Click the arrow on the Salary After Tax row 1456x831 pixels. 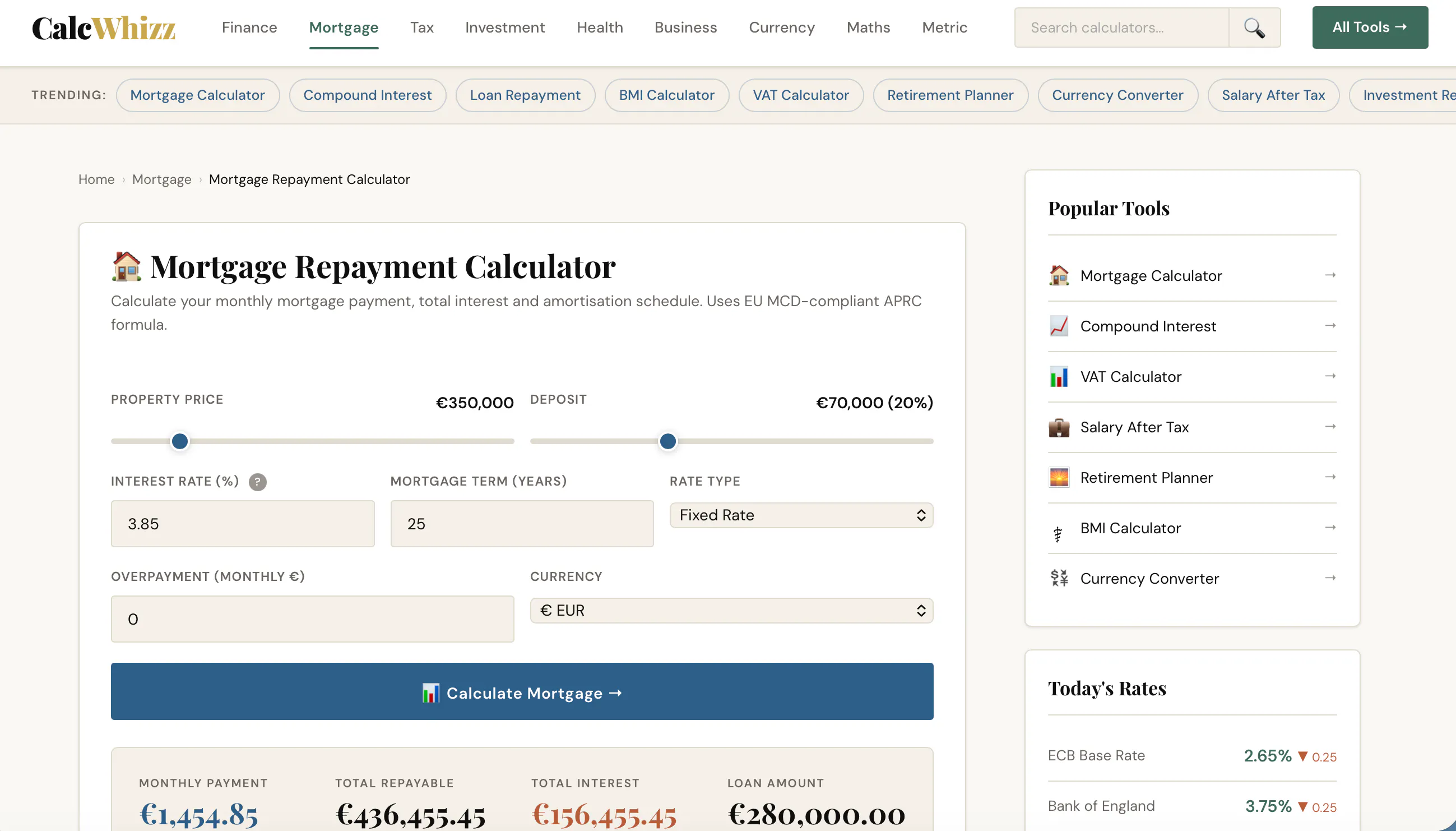point(1330,426)
